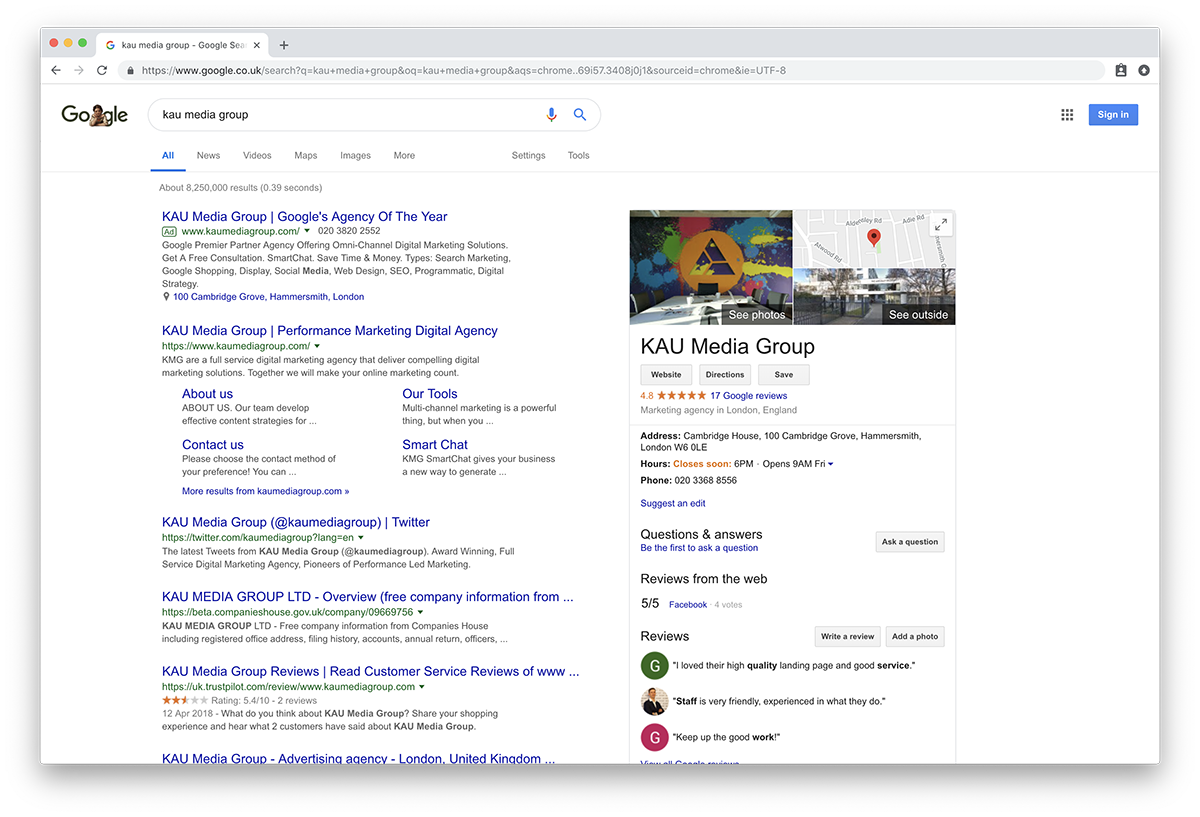Expand arrow beside https://www.kaumediagroup.com/
The height and width of the screenshot is (817, 1200).
point(317,346)
